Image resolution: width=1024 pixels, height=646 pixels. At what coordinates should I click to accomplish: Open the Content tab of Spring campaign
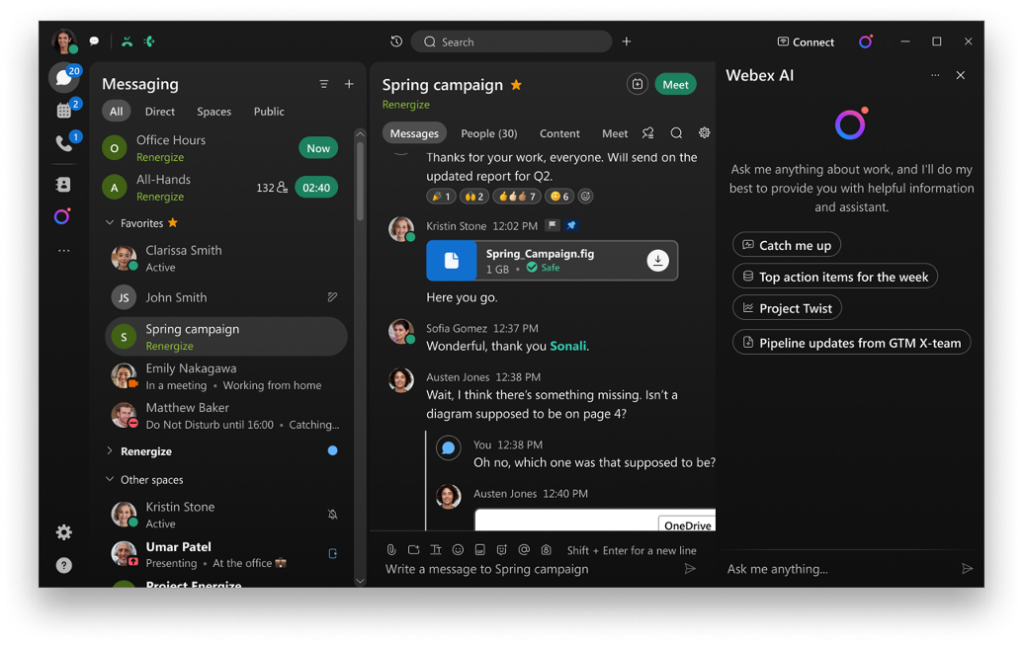[559, 132]
